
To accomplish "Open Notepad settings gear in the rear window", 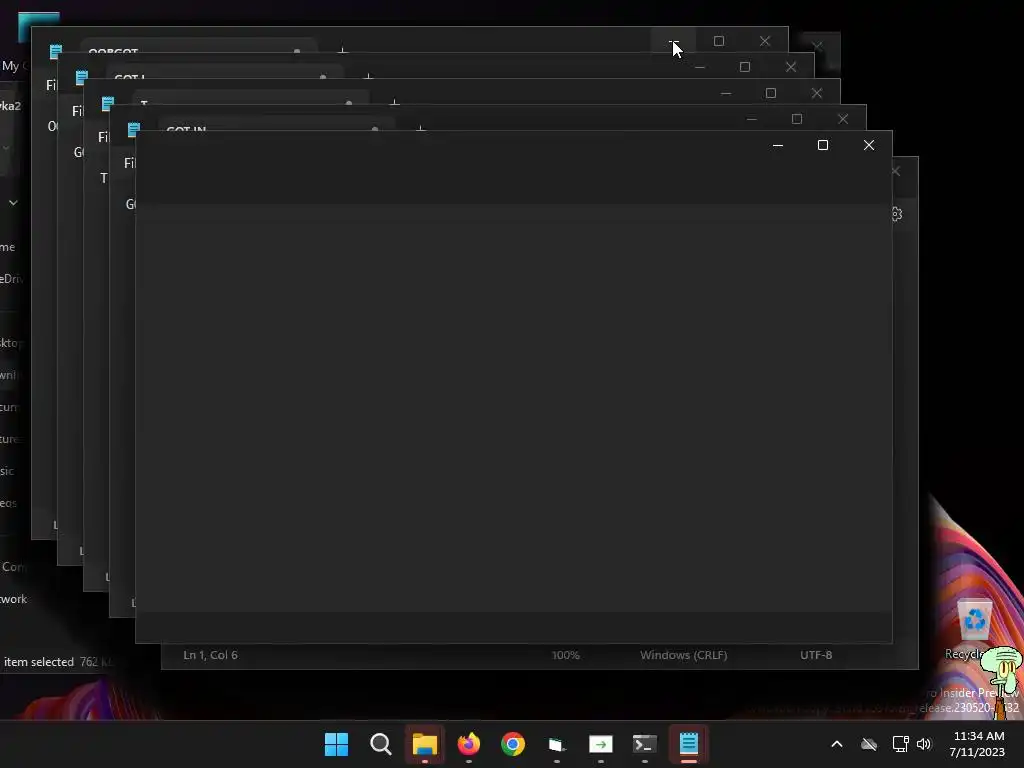I will (x=897, y=214).
